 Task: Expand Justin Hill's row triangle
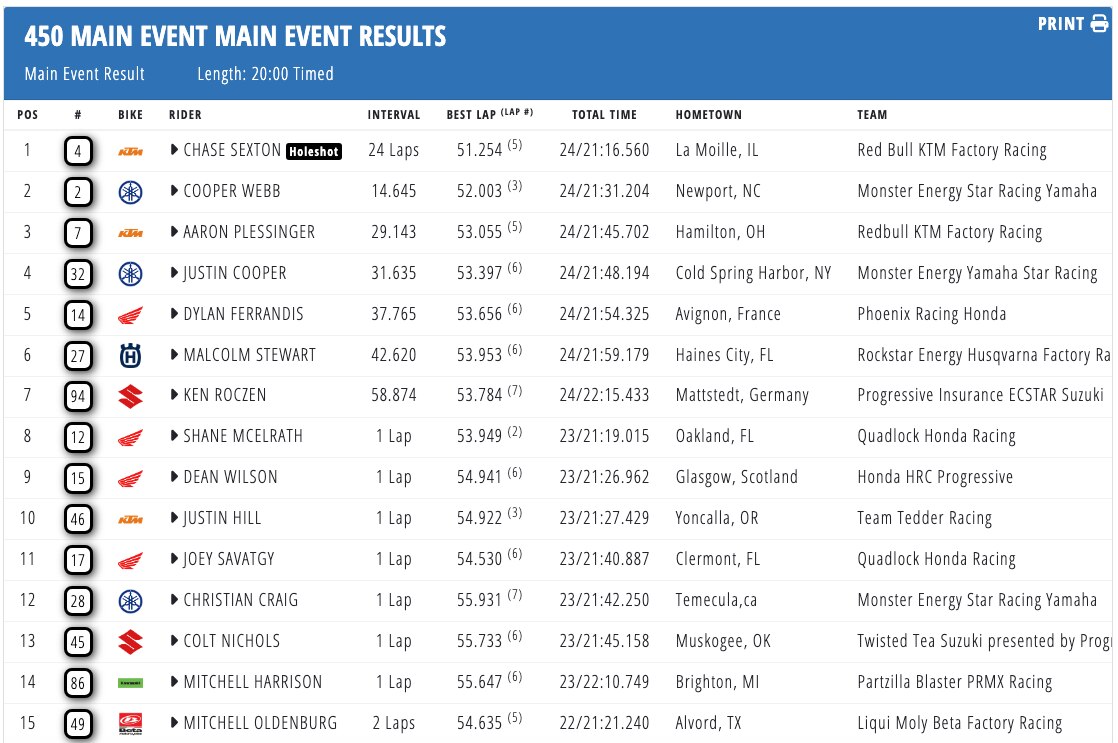(175, 518)
